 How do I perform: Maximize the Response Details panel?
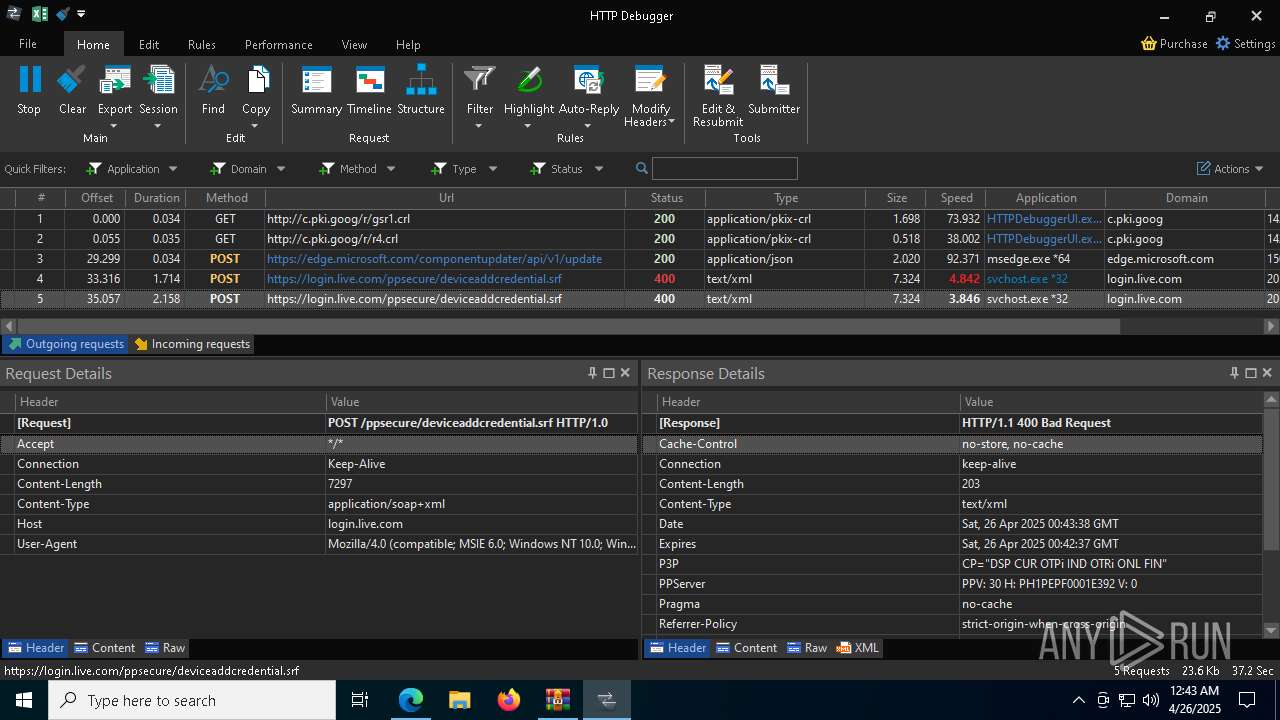1250,373
